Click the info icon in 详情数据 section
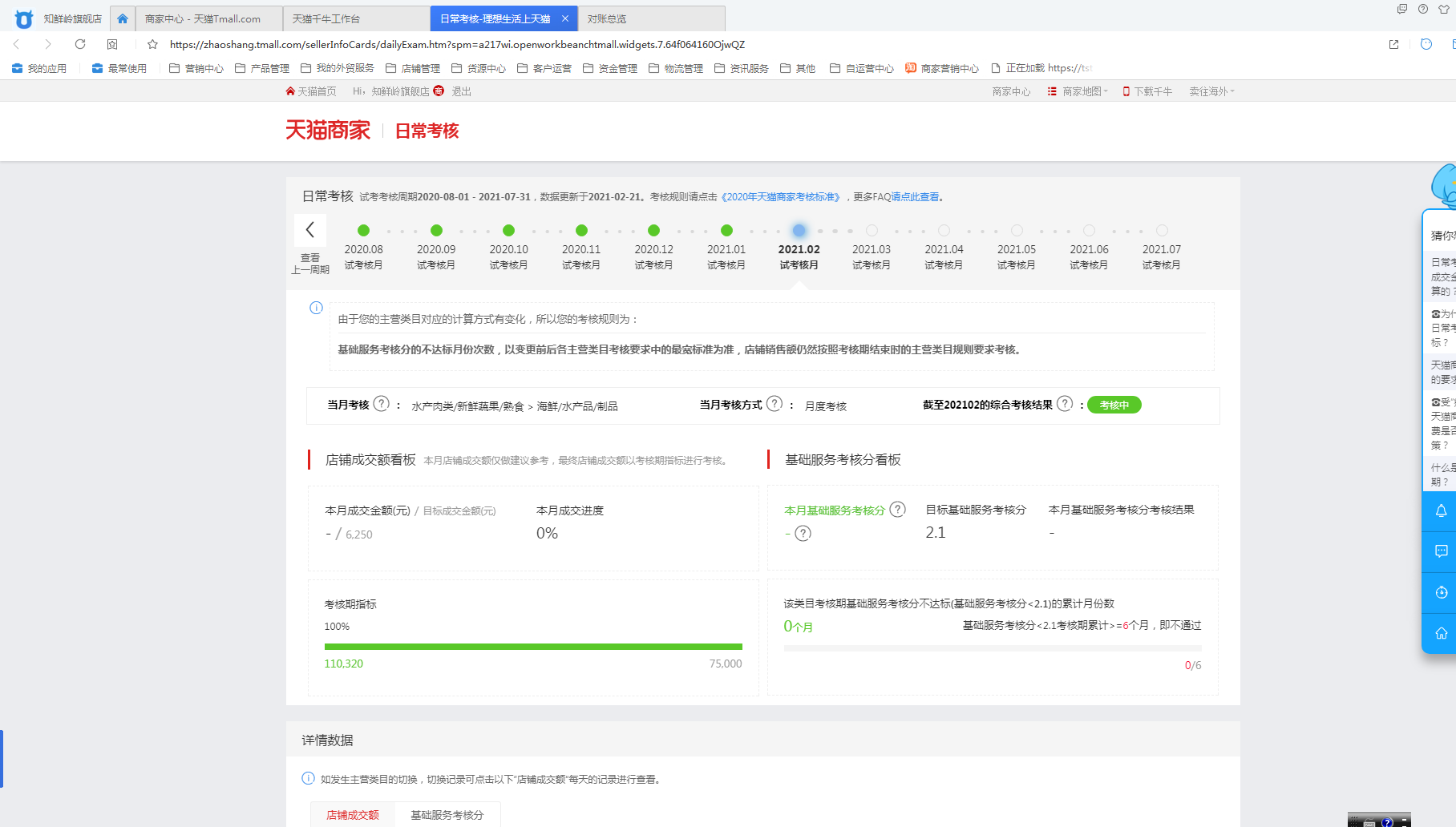Screen dimensions: 1456x827 [x=308, y=778]
